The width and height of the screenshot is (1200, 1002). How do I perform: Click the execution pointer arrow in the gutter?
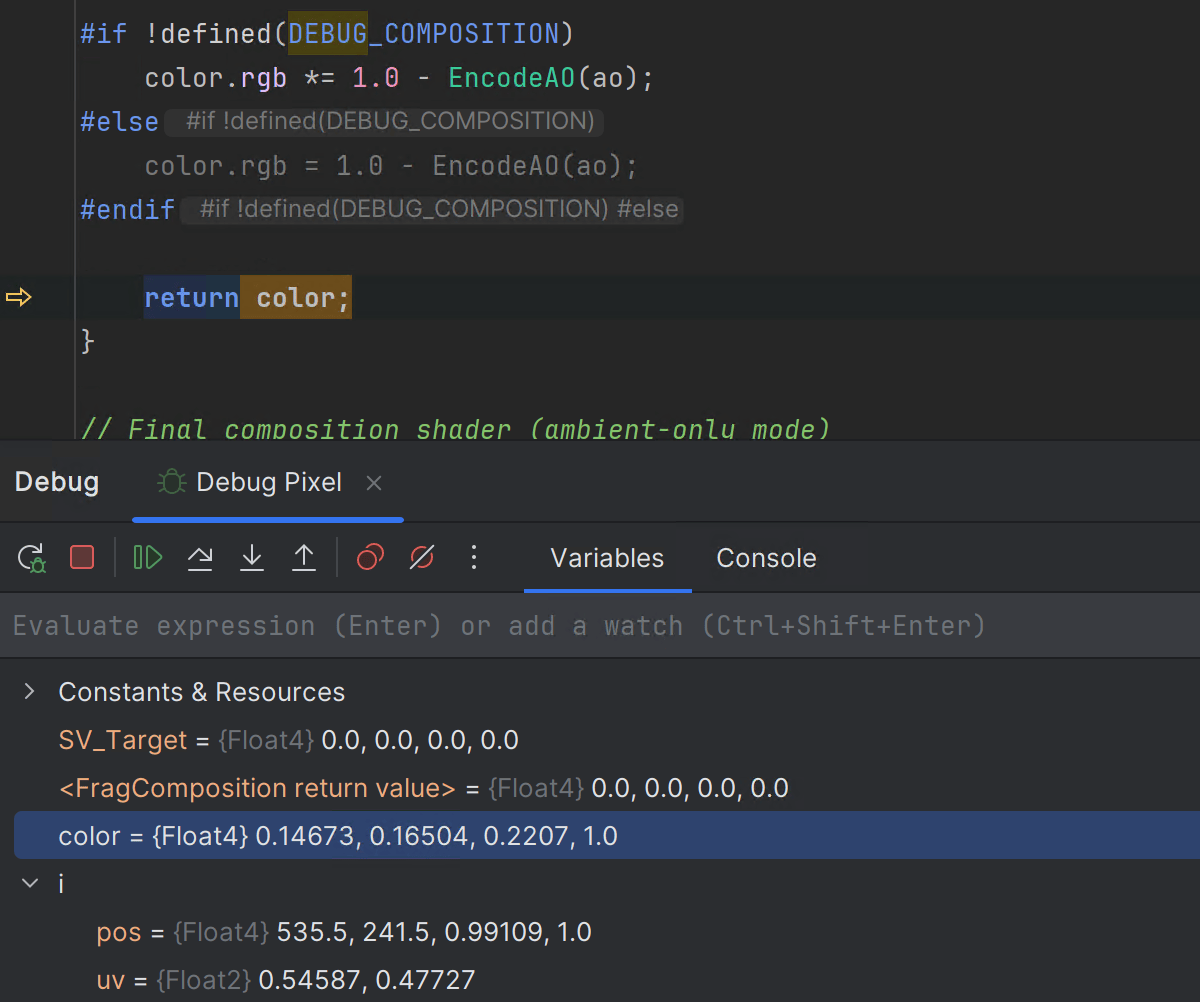click(x=19, y=298)
